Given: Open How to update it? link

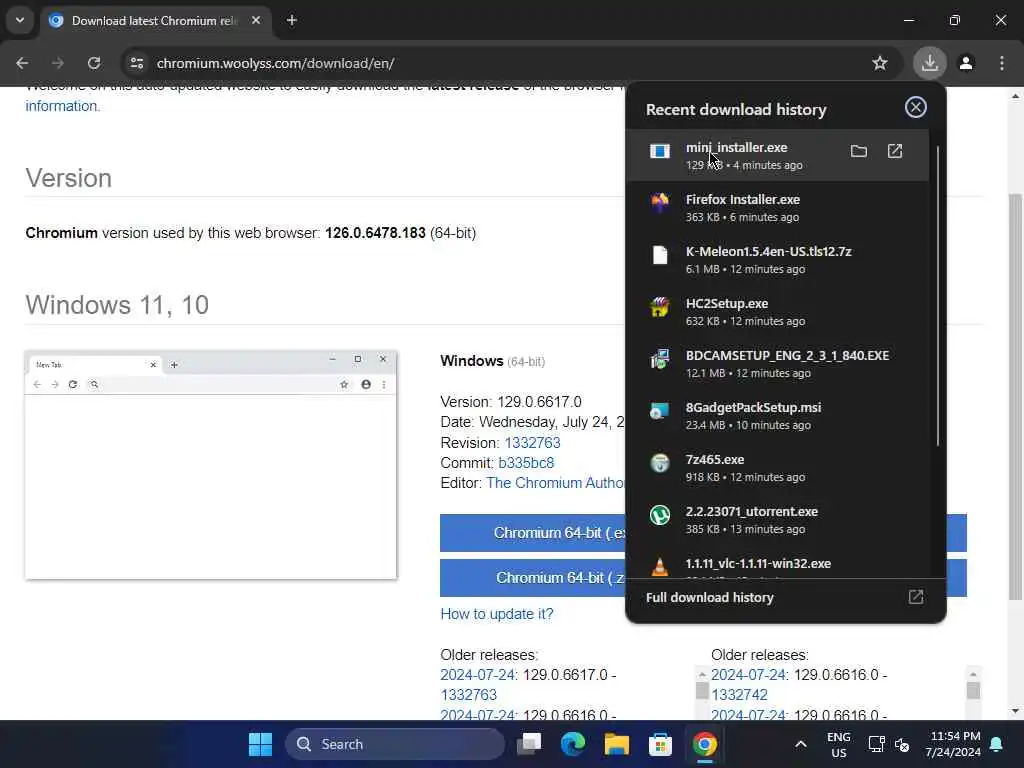Looking at the screenshot, I should tap(496, 614).
